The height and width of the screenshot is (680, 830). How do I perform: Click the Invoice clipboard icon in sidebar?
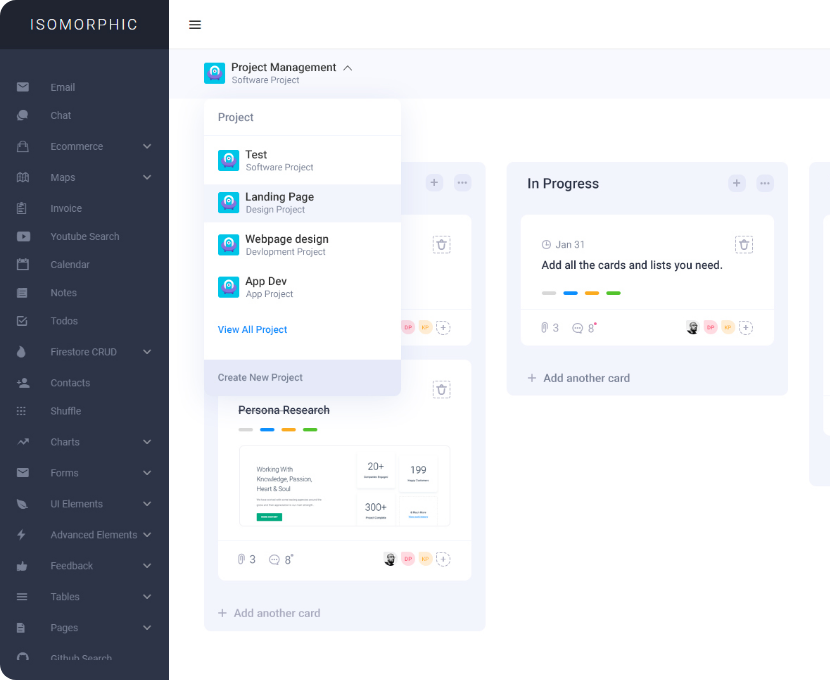(x=22, y=208)
